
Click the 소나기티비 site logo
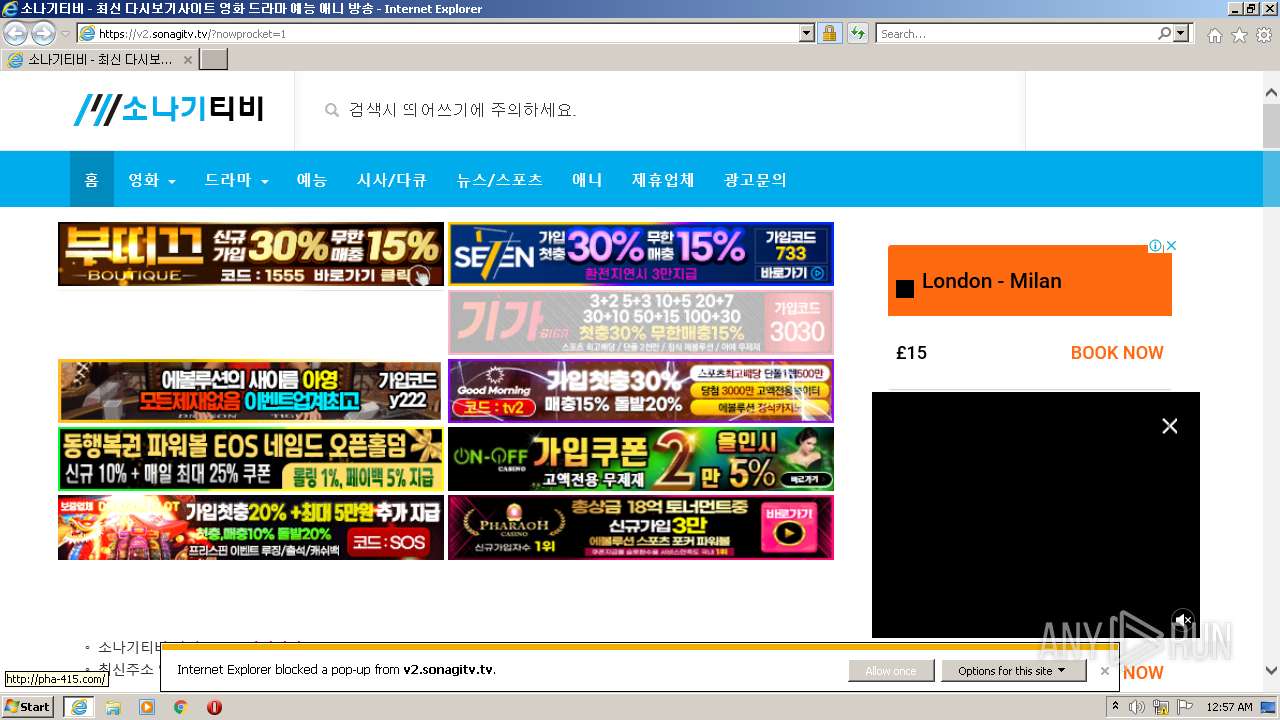coord(168,109)
